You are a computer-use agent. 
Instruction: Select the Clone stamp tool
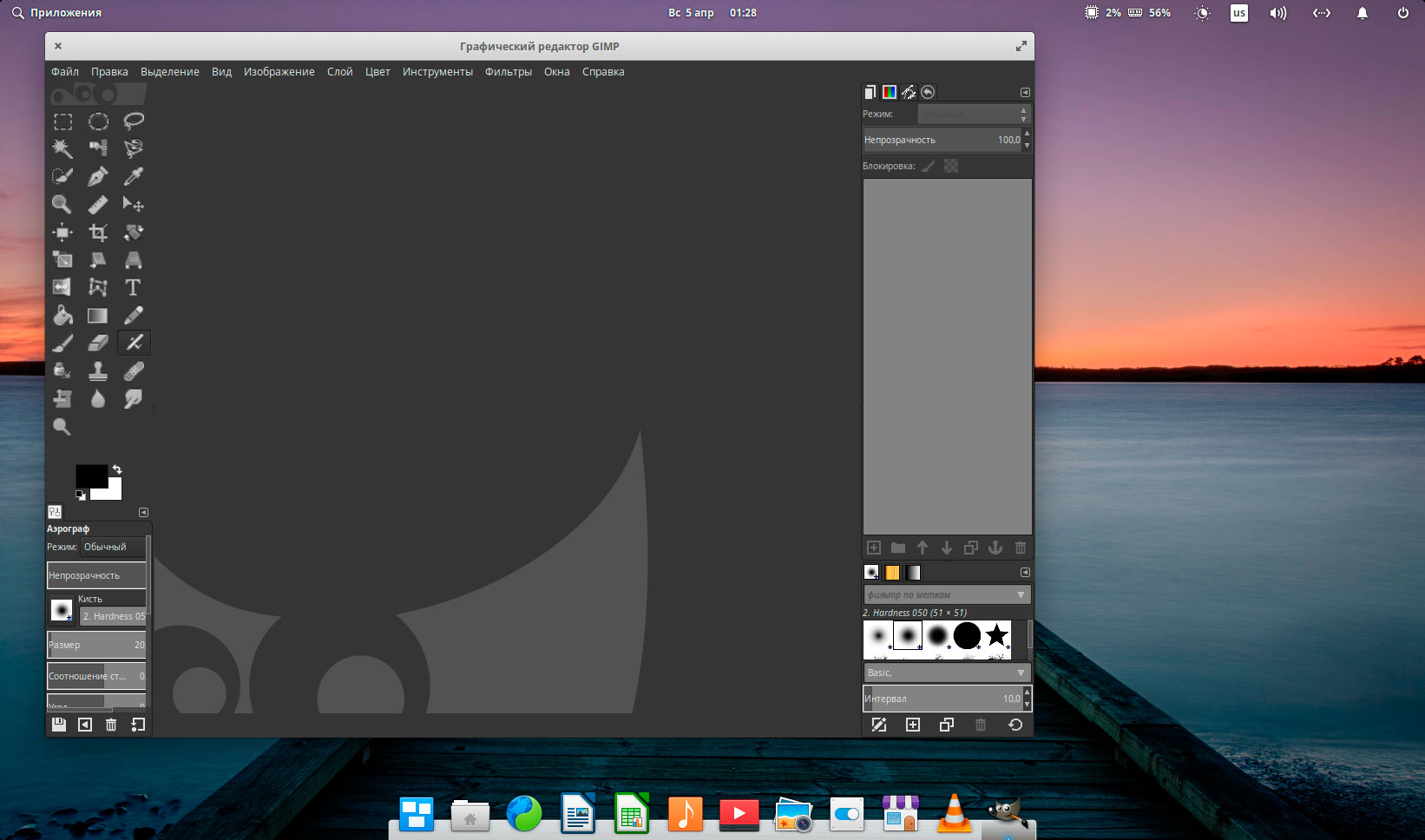tap(98, 371)
